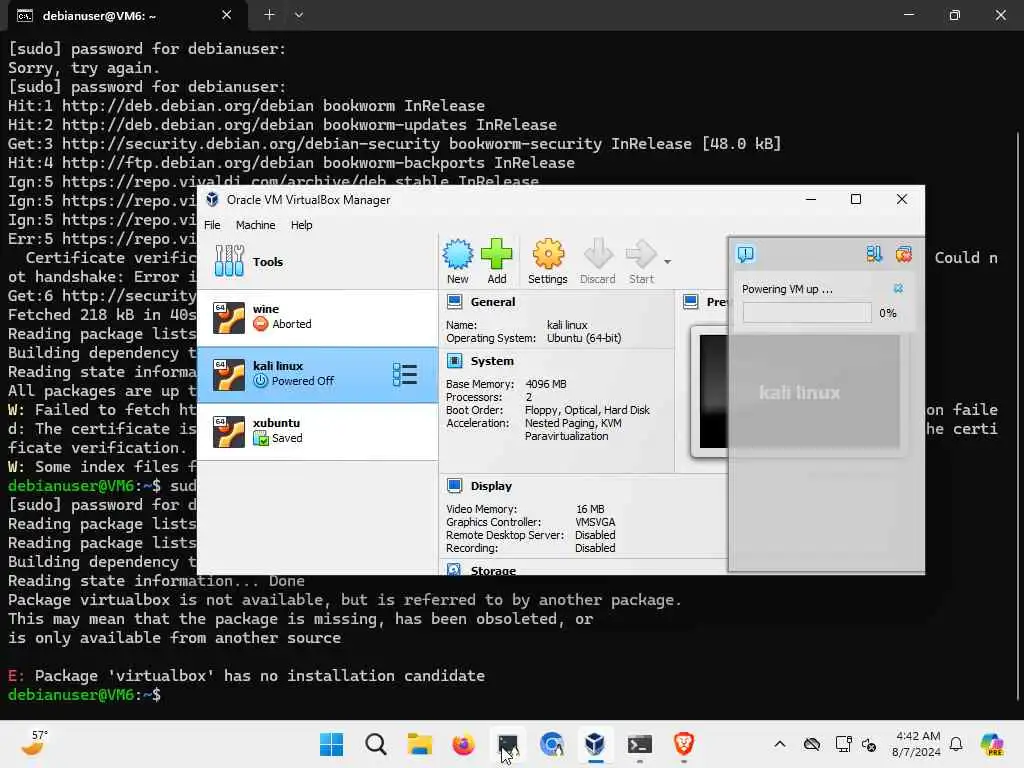Click the Chromium penguin taskbar icon
1024x768 pixels.
pyautogui.click(x=551, y=744)
